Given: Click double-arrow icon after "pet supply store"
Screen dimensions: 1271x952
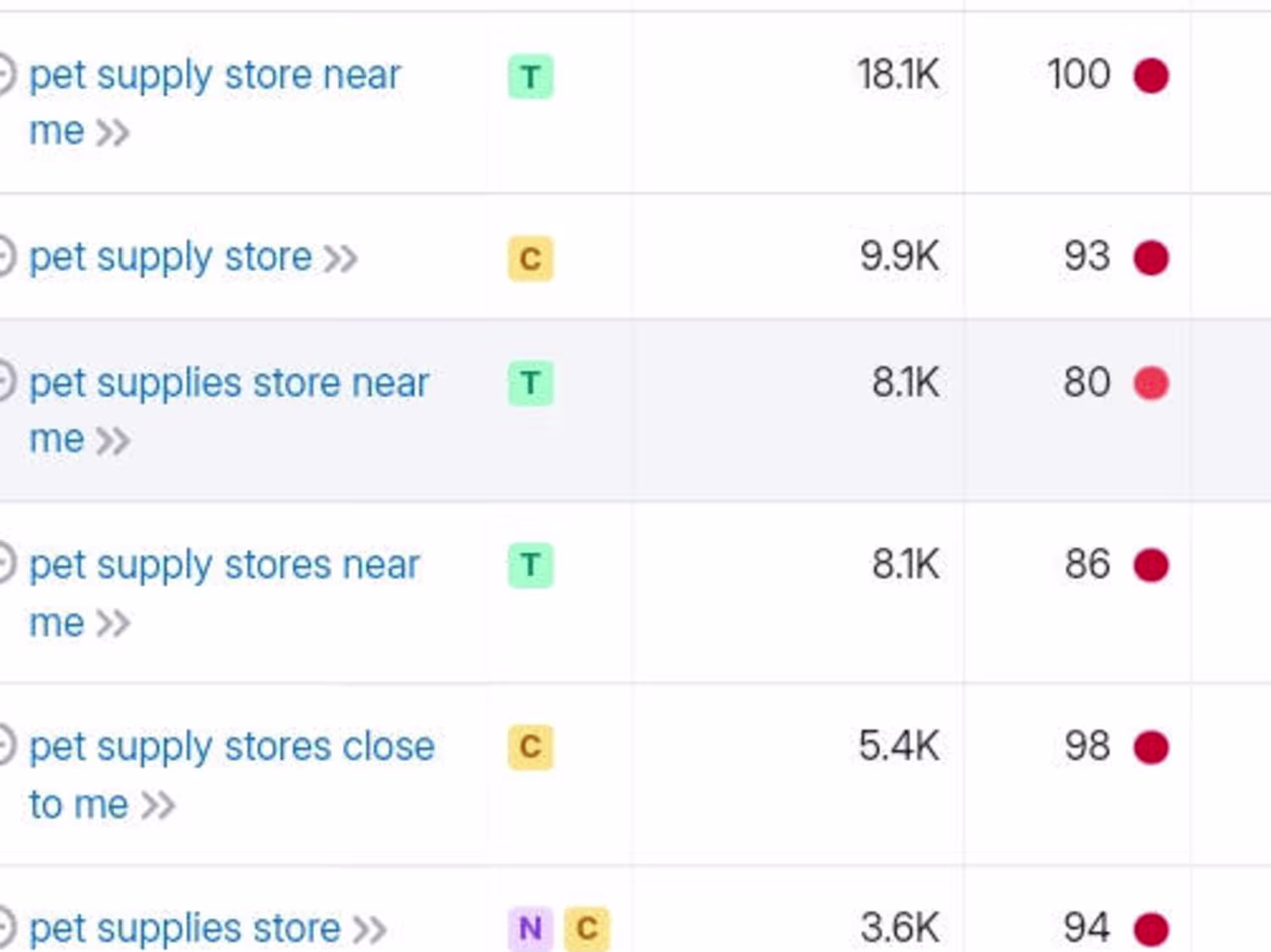Looking at the screenshot, I should (340, 258).
